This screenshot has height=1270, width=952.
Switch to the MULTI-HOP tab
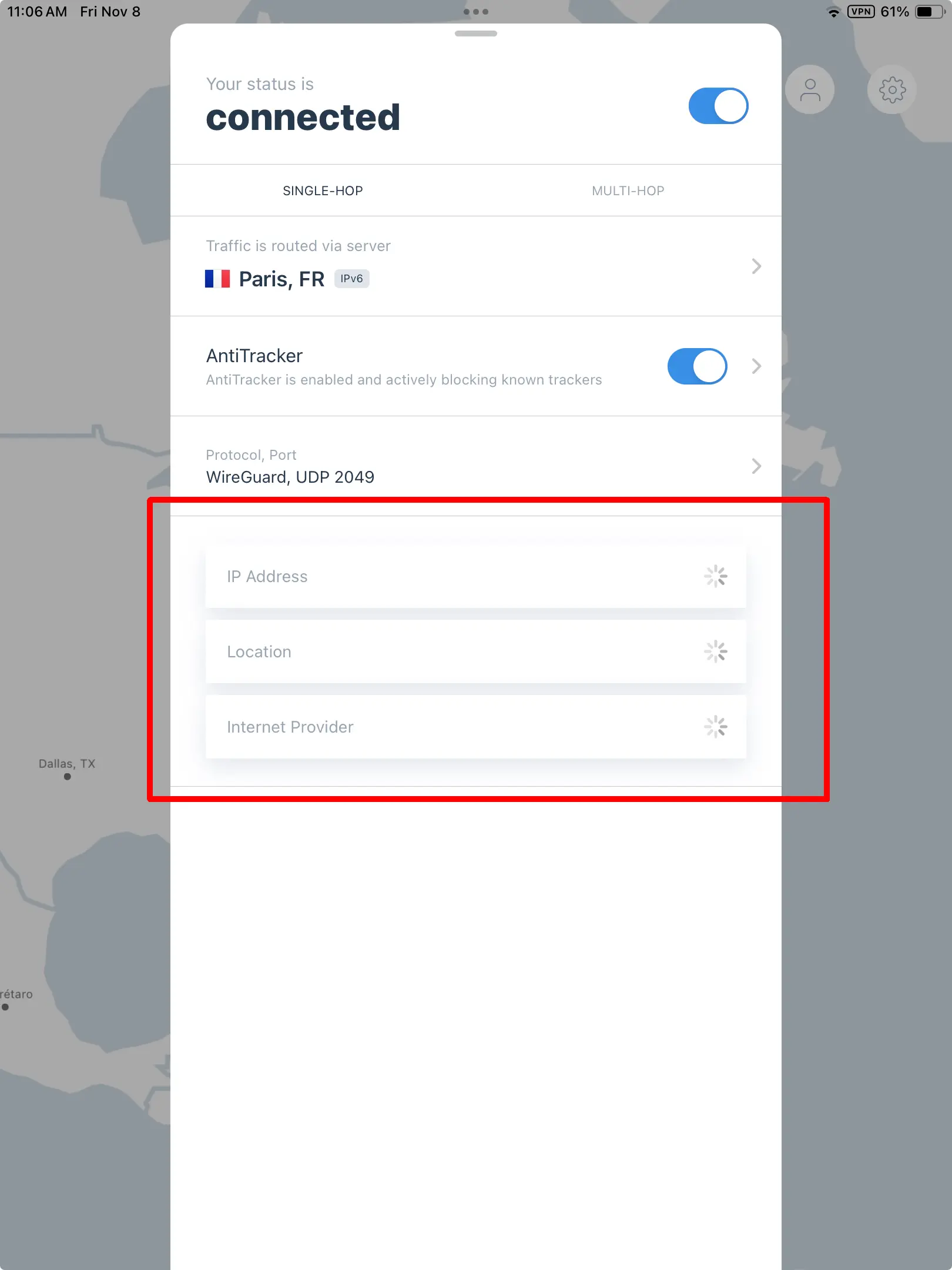coord(628,190)
